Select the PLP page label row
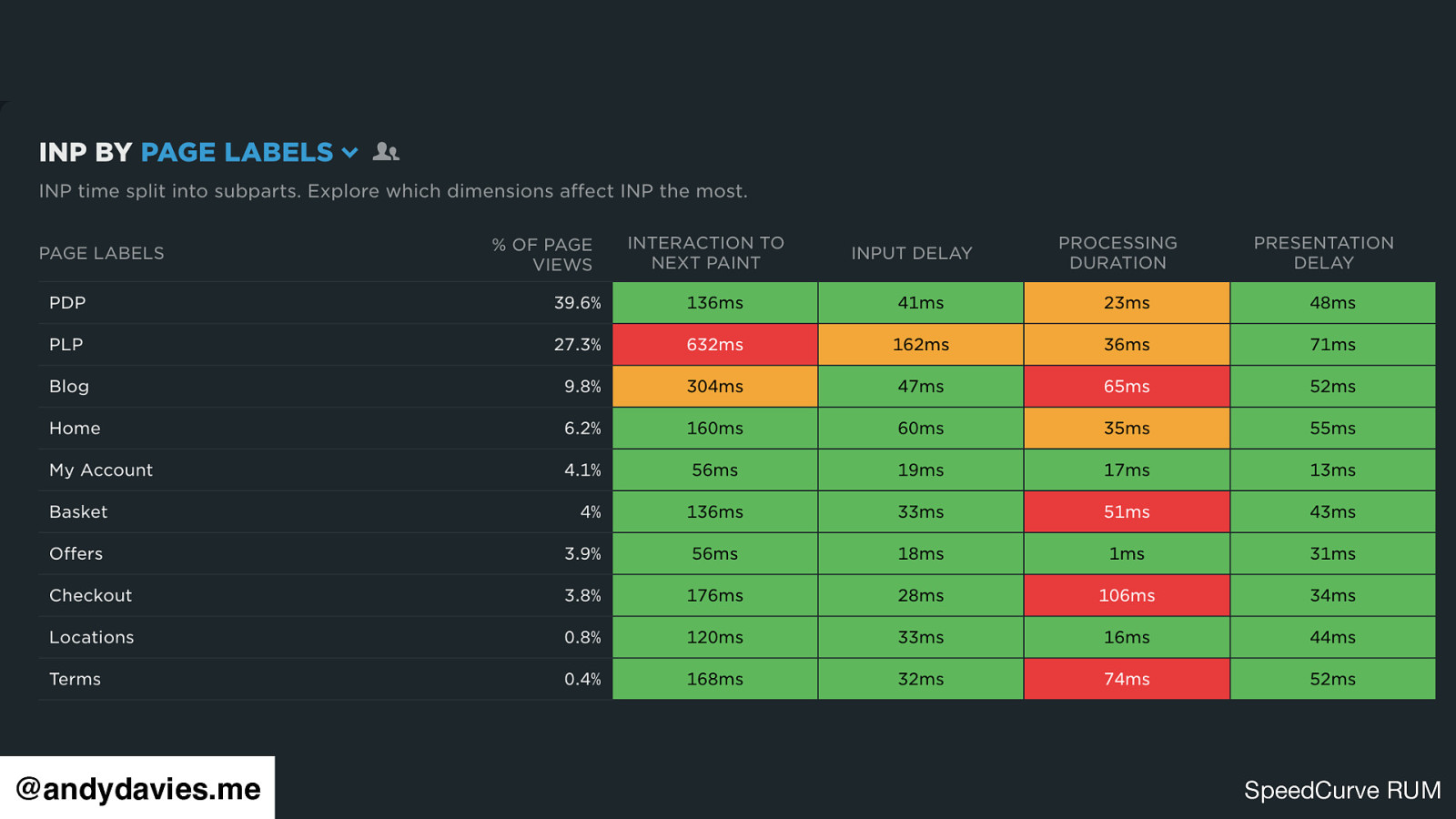This screenshot has height=819, width=1456. [66, 345]
